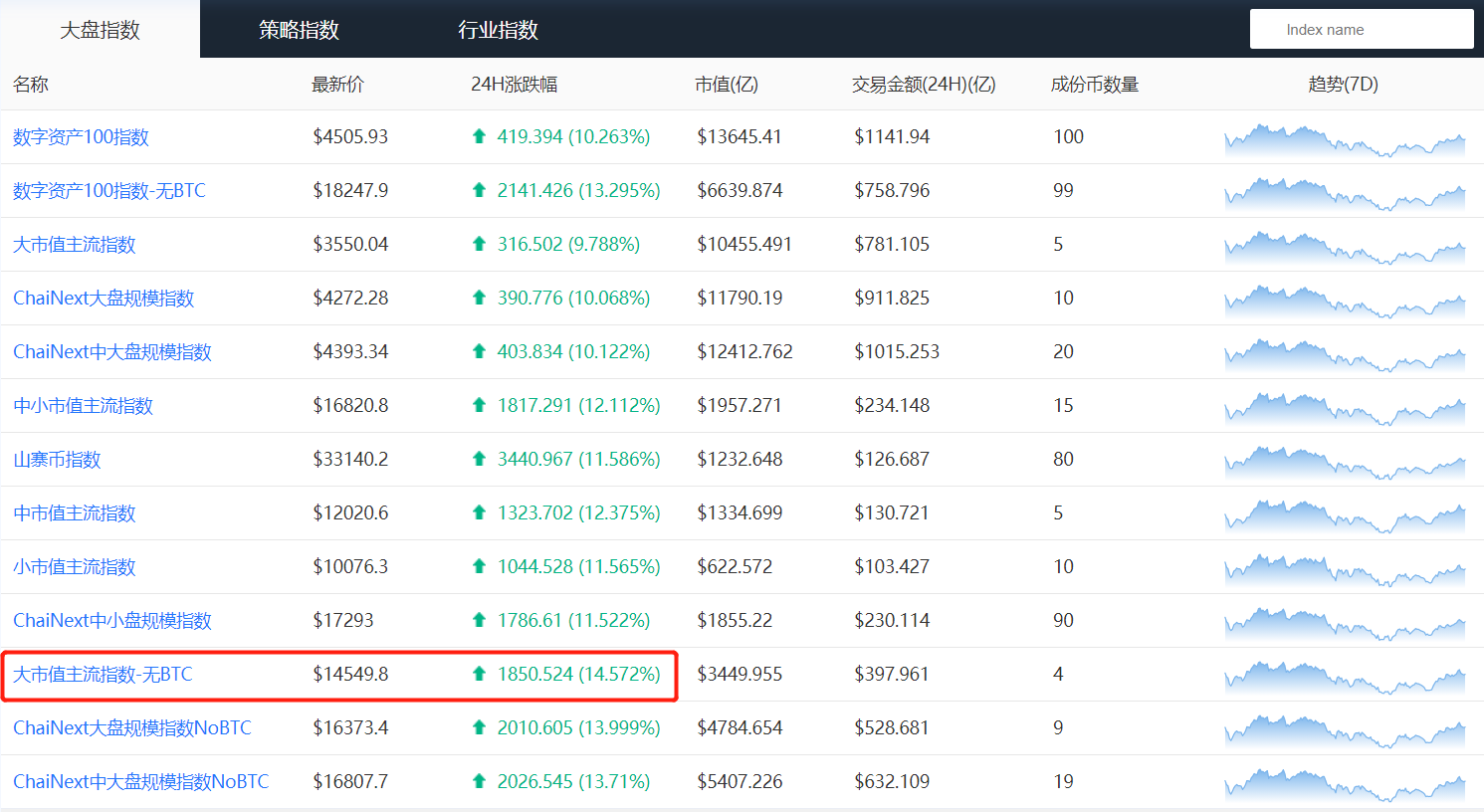Viewport: 1484px width, 812px height.
Task: Click the up arrow beside 3440.967 (11.586%)
Action: coord(479,459)
